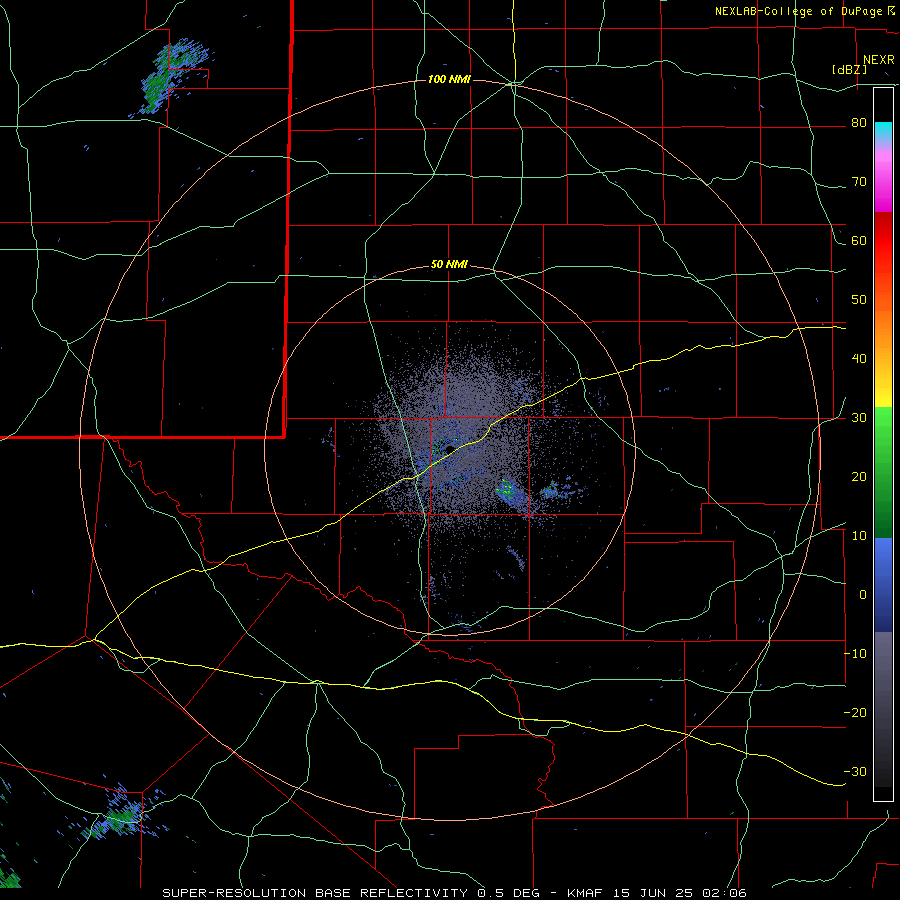Select the 10 value on the dBZ scale
The width and height of the screenshot is (900, 900).
859,536
